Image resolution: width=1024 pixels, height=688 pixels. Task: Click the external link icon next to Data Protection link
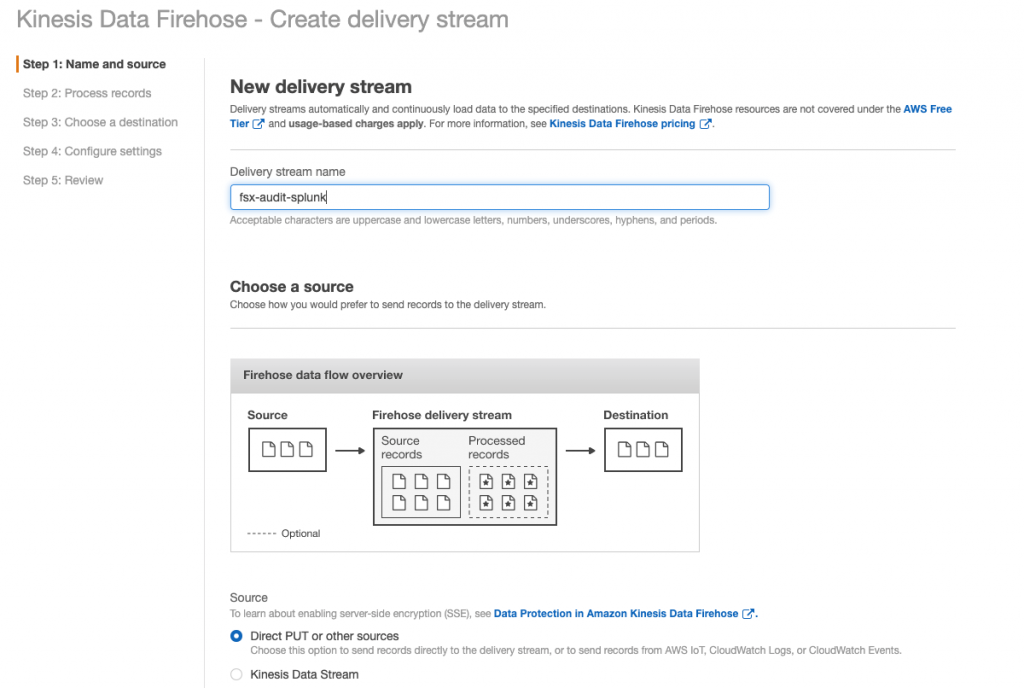coord(746,613)
